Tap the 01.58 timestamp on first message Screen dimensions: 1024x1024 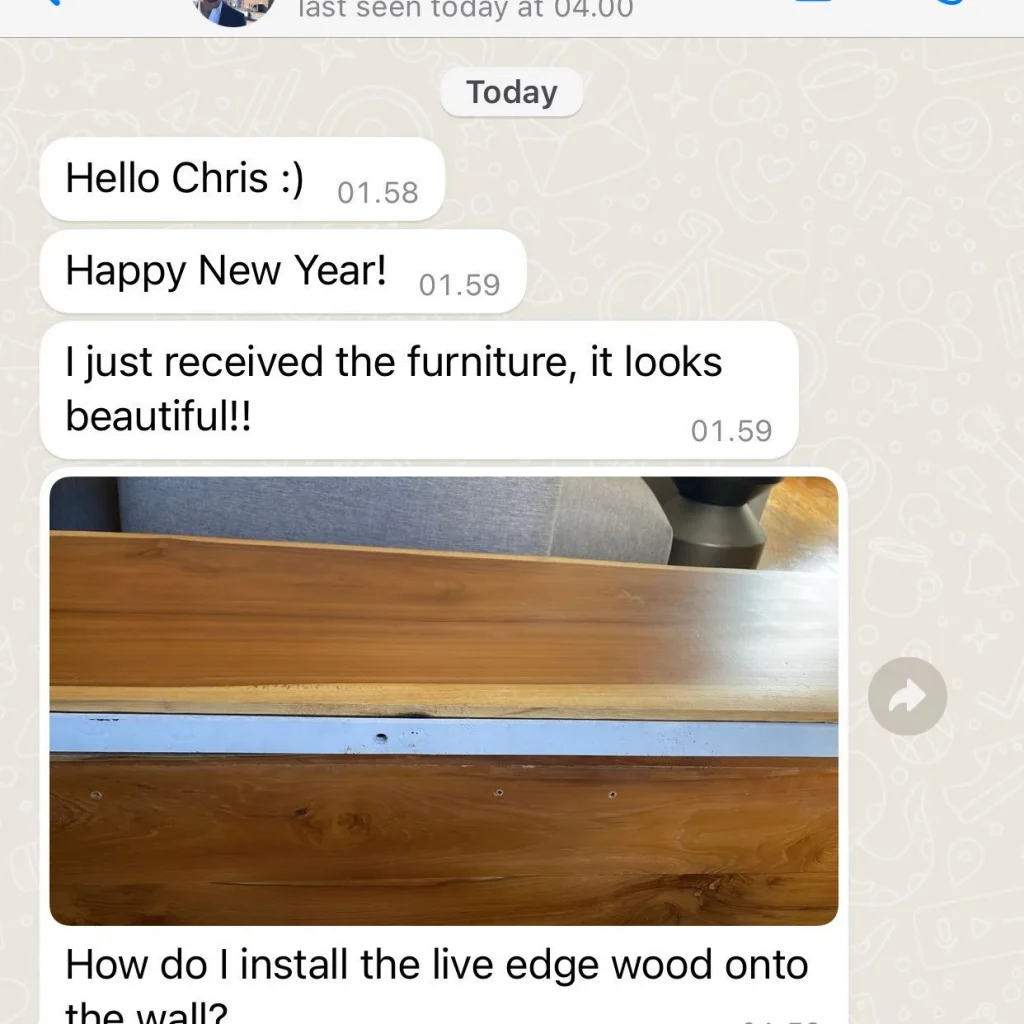tap(377, 193)
